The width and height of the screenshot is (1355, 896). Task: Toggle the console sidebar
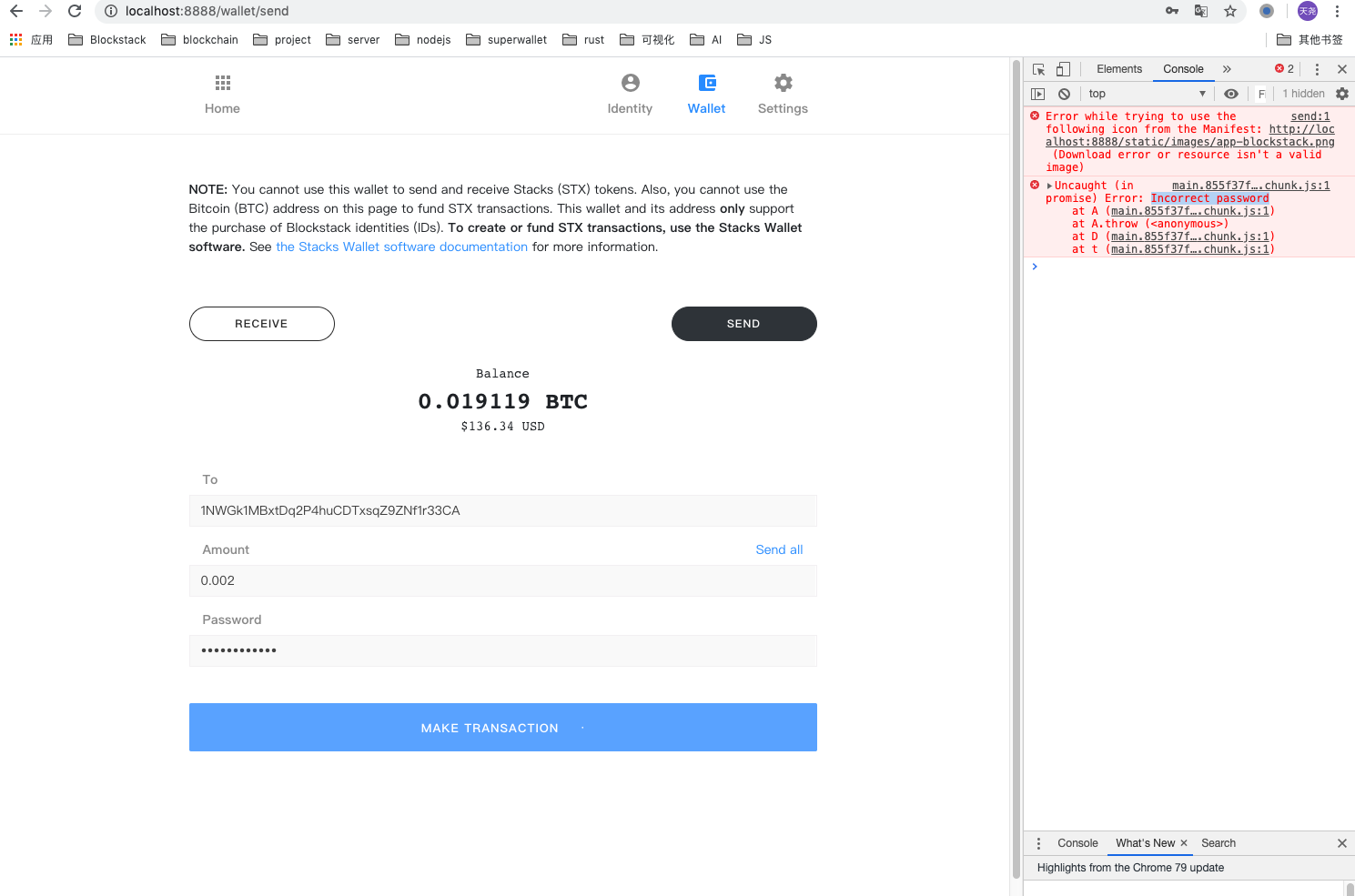[x=1038, y=94]
